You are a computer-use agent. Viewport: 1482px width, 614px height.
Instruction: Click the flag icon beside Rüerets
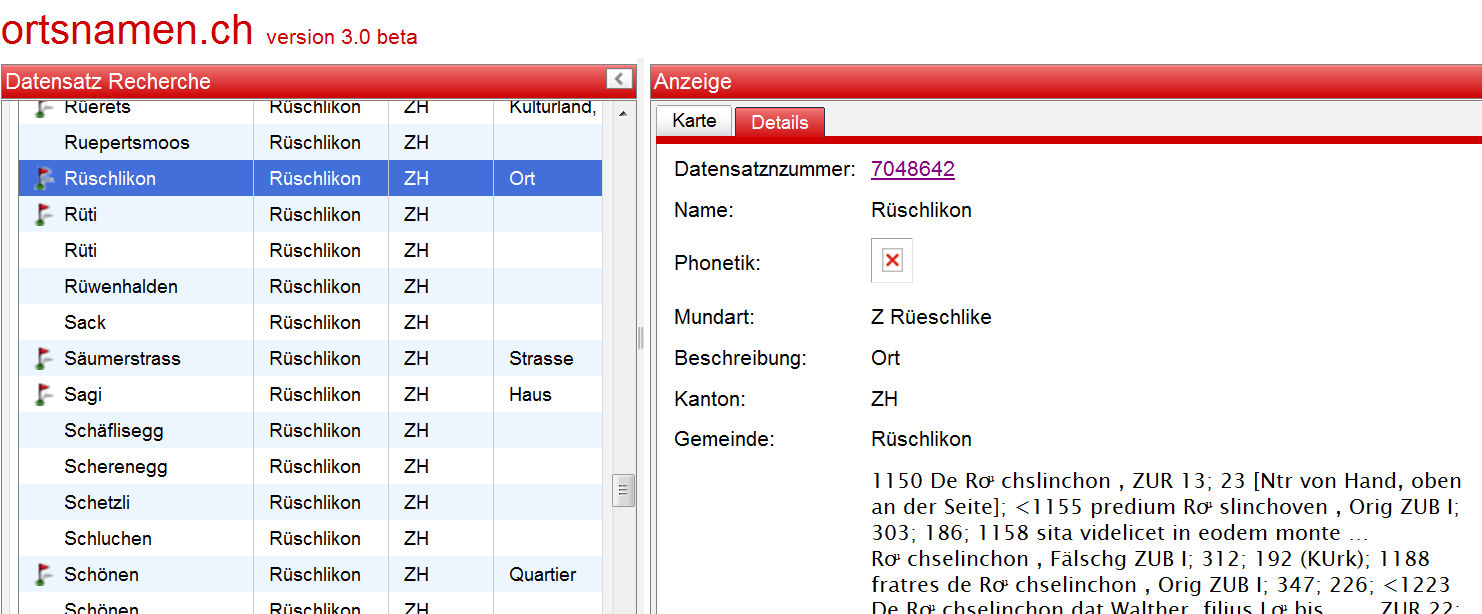point(42,108)
